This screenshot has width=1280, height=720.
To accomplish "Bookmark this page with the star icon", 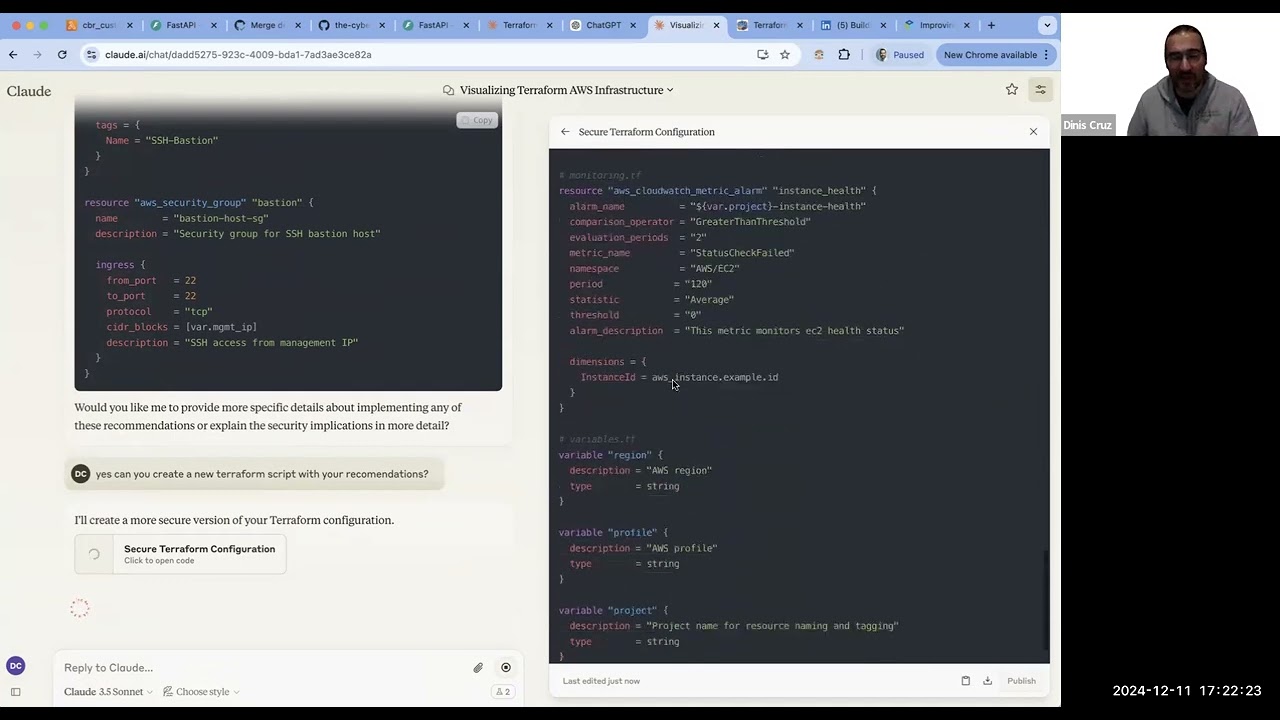I will (x=785, y=55).
